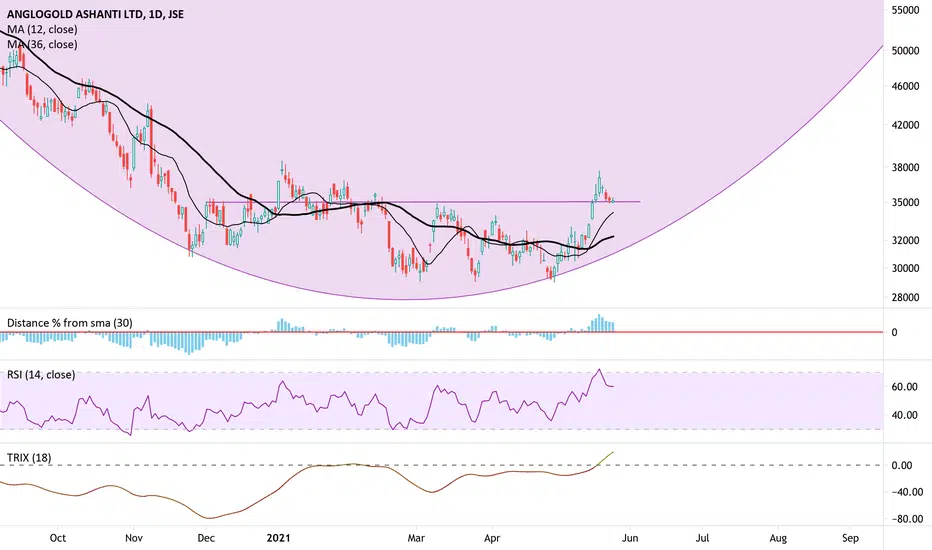
Task: Click the TRIX 0.00 axis value
Action: (902, 466)
